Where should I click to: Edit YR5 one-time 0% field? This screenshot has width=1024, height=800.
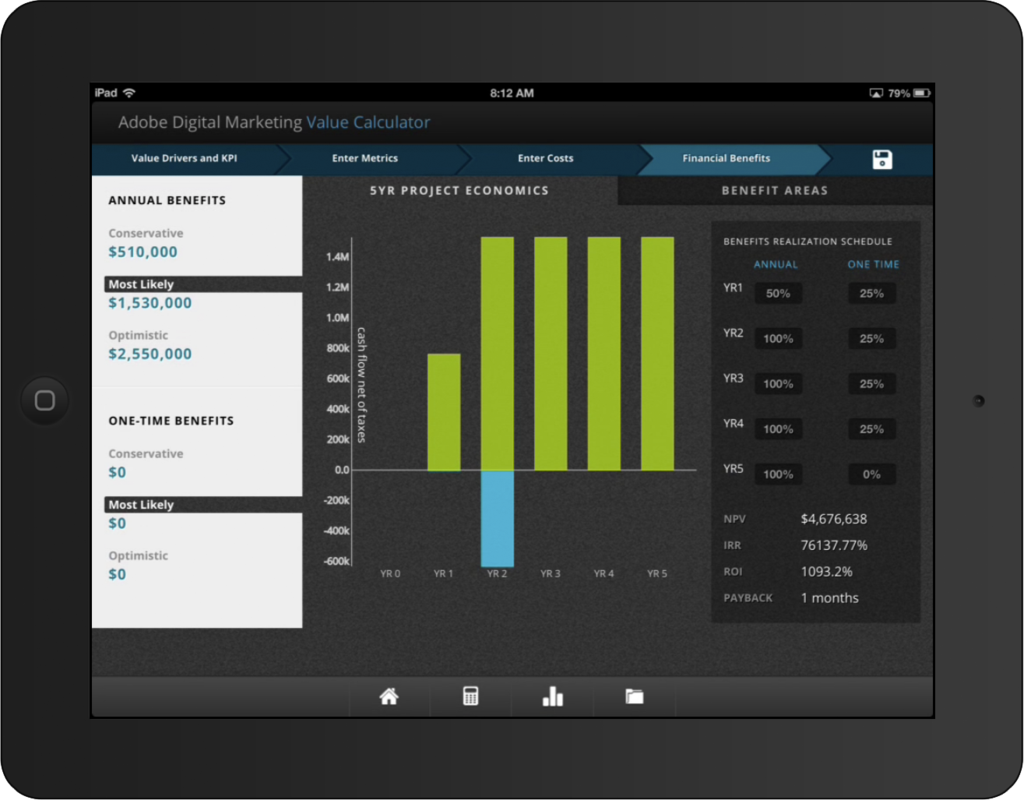tap(871, 474)
